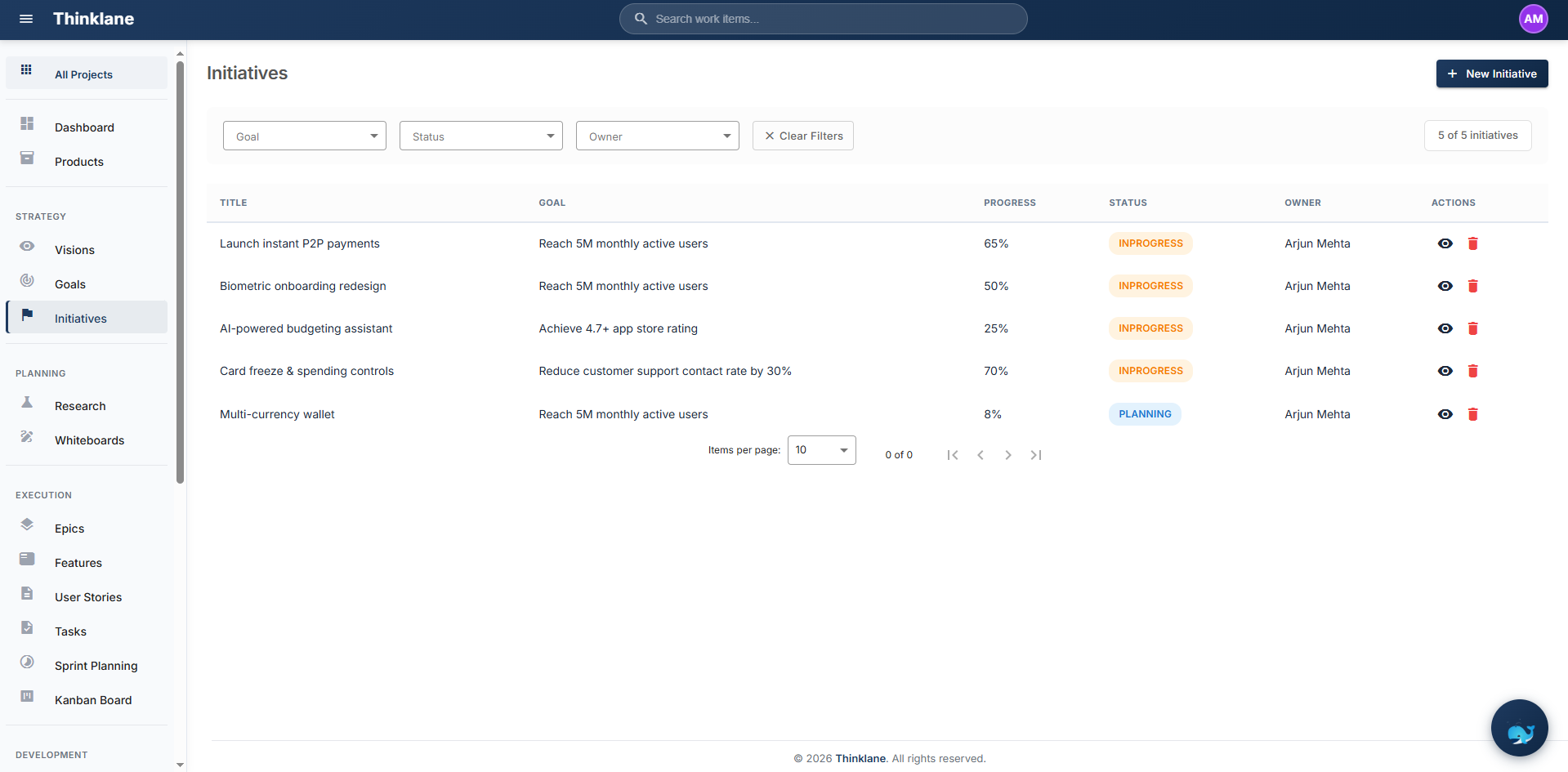Click the PLANNING status badge
Viewport: 1568px width, 772px height.
tap(1145, 414)
